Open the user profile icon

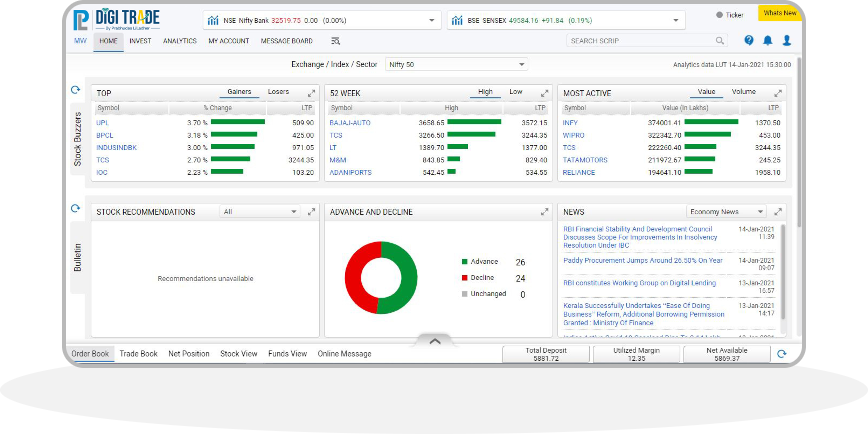787,40
